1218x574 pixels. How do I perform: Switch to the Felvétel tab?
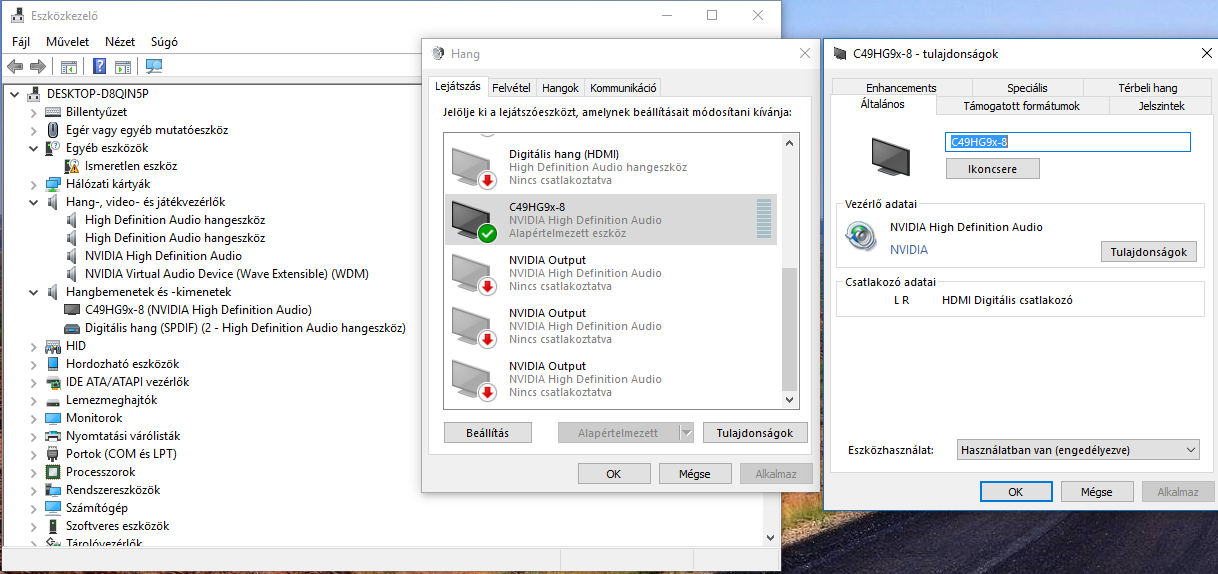pyautogui.click(x=512, y=88)
